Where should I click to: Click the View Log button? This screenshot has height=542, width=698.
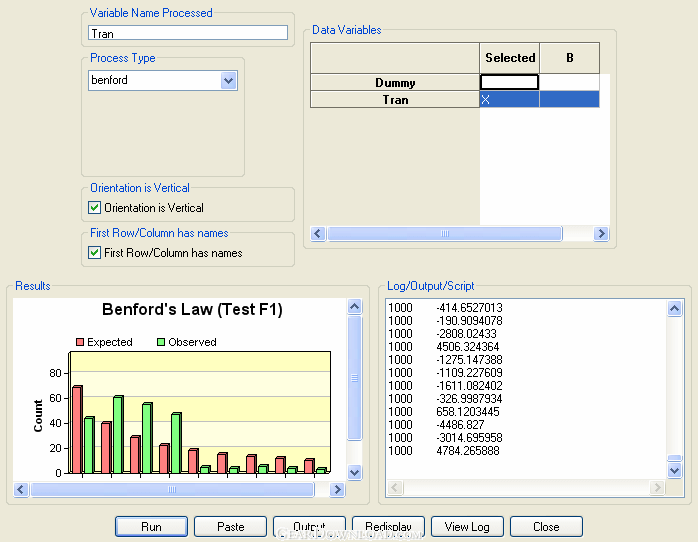(x=467, y=526)
